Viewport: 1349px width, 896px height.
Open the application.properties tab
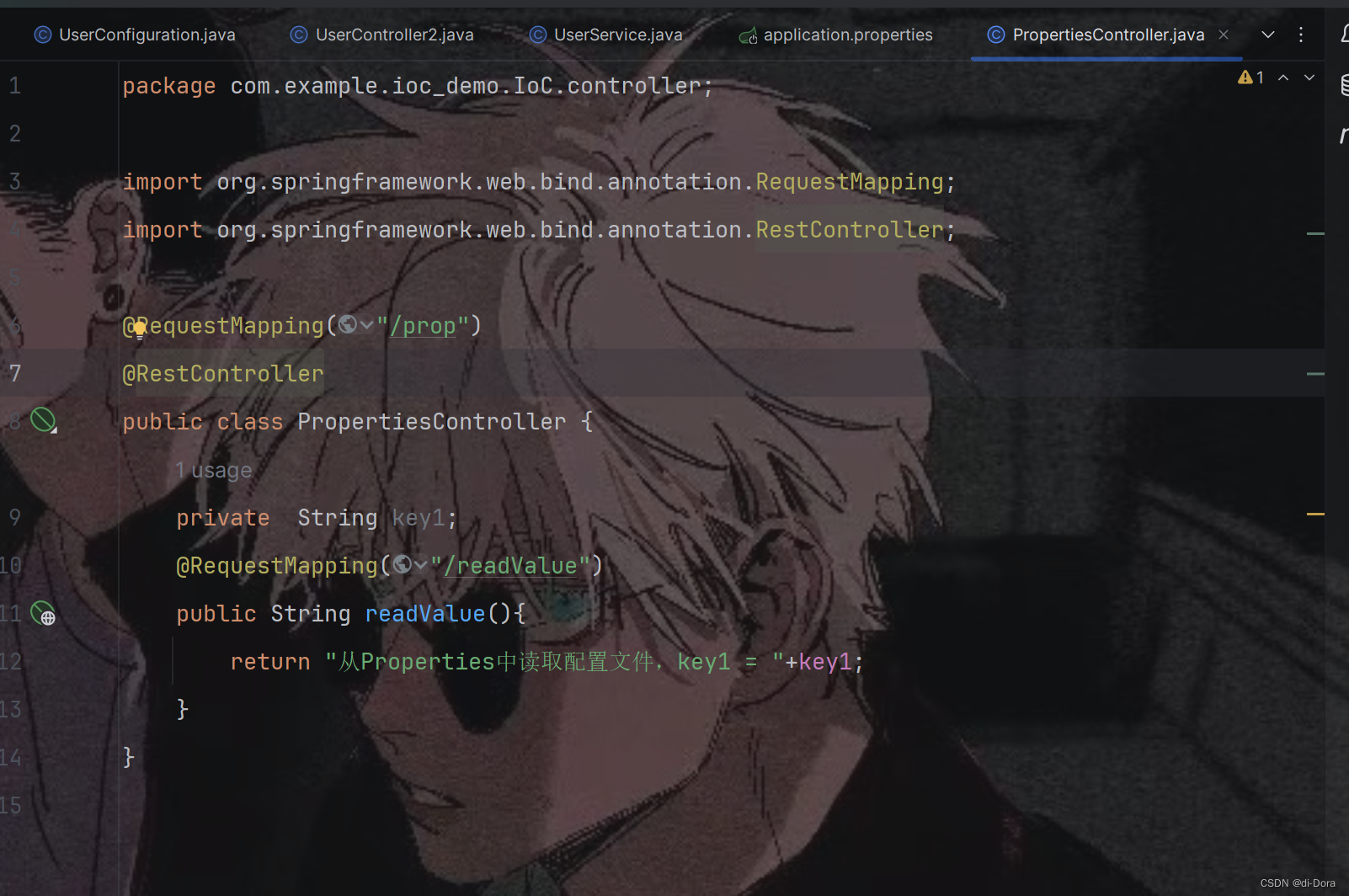[836, 35]
